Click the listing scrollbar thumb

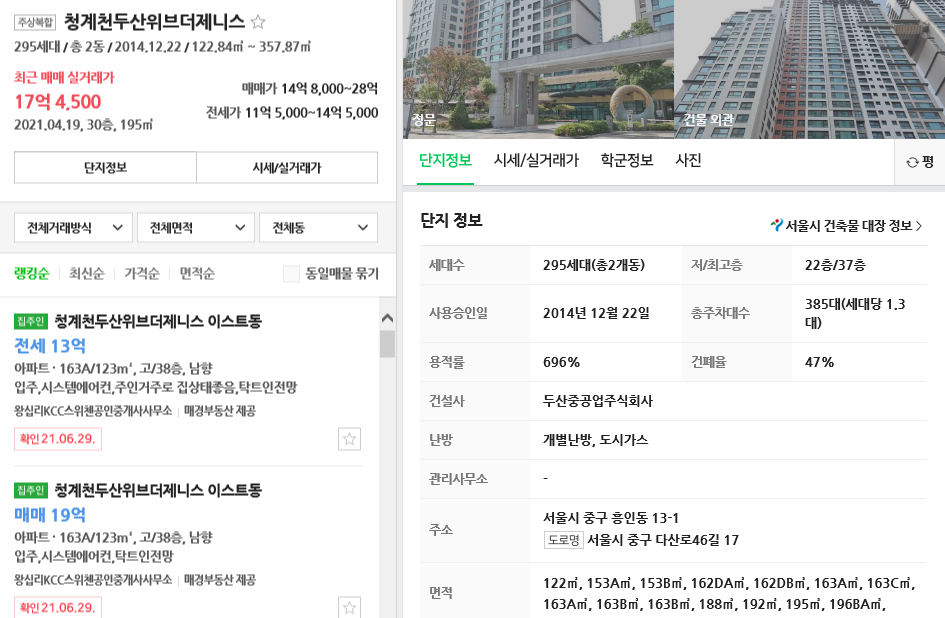pos(388,344)
